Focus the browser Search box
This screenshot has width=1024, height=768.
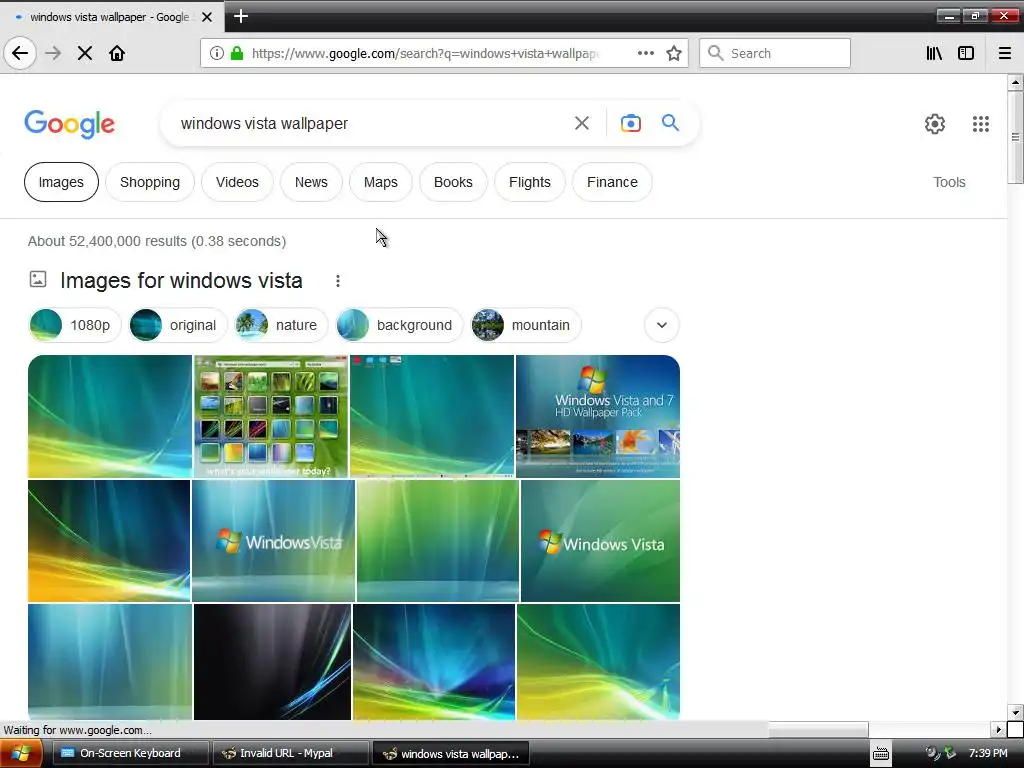coord(775,53)
